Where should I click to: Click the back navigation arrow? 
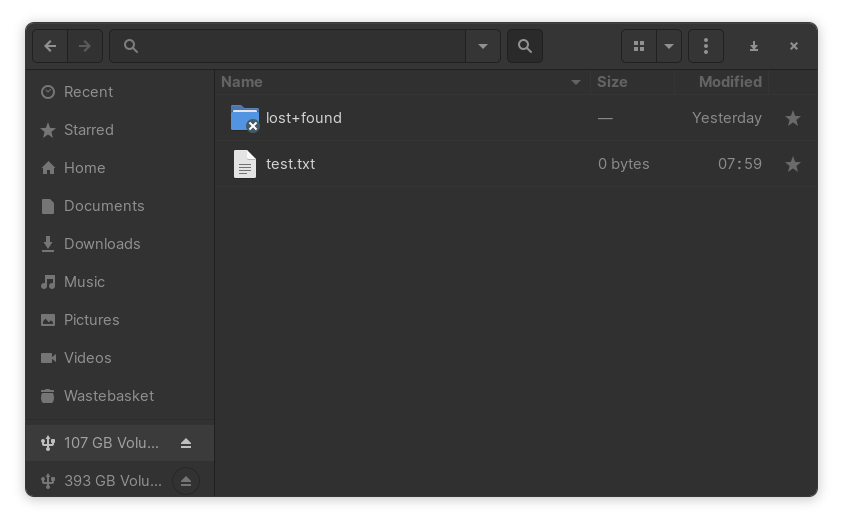click(x=50, y=46)
